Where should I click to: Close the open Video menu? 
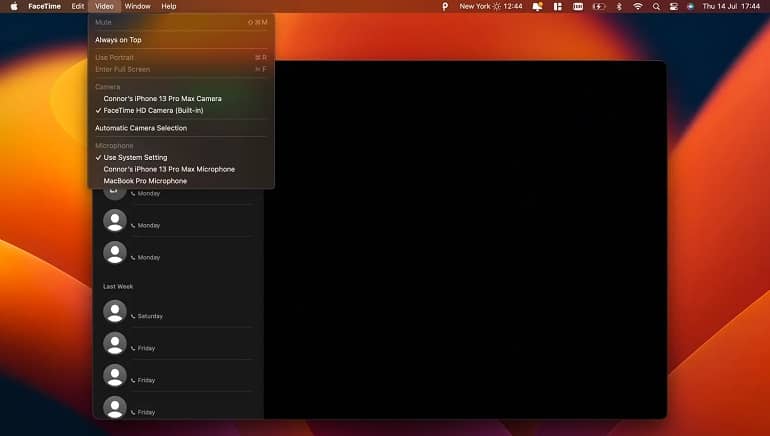pos(104,6)
